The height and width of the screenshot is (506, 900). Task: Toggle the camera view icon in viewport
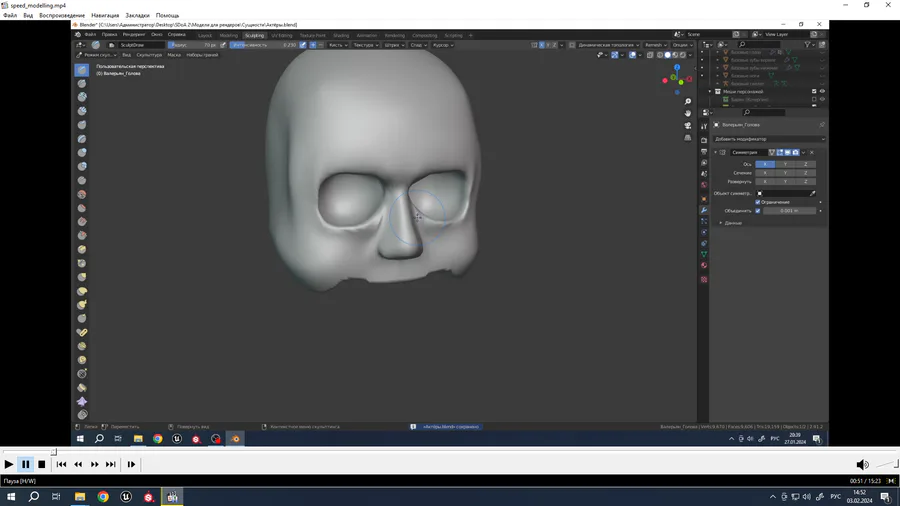tap(688, 126)
